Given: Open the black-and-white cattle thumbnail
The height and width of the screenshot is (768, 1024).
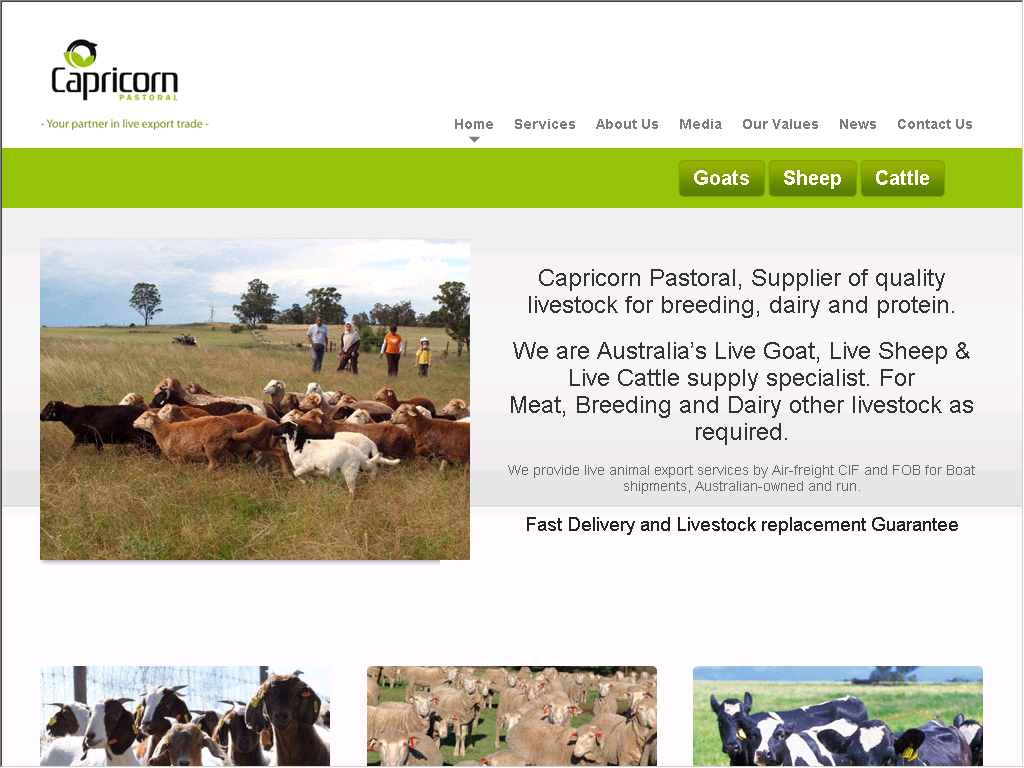Looking at the screenshot, I should point(837,716).
